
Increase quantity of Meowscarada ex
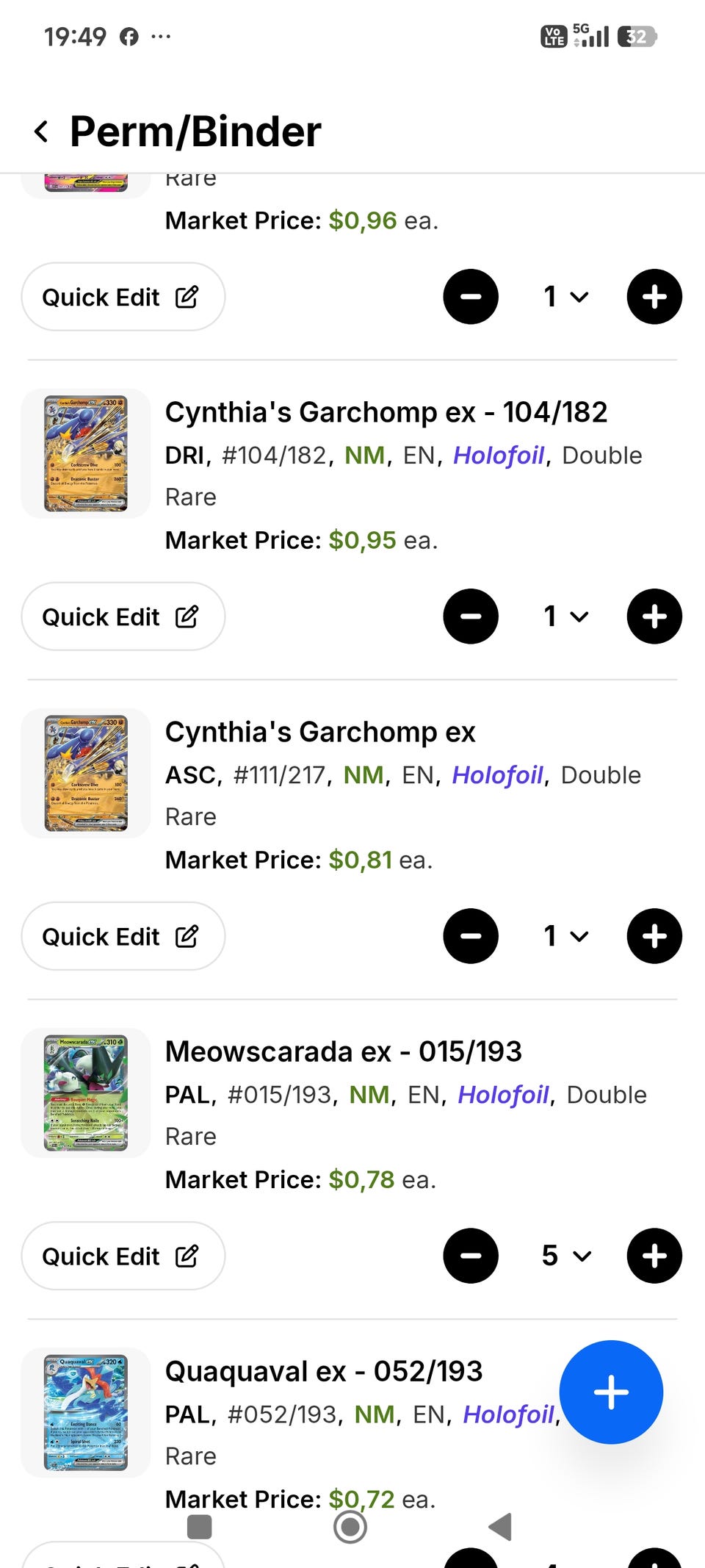654,1256
